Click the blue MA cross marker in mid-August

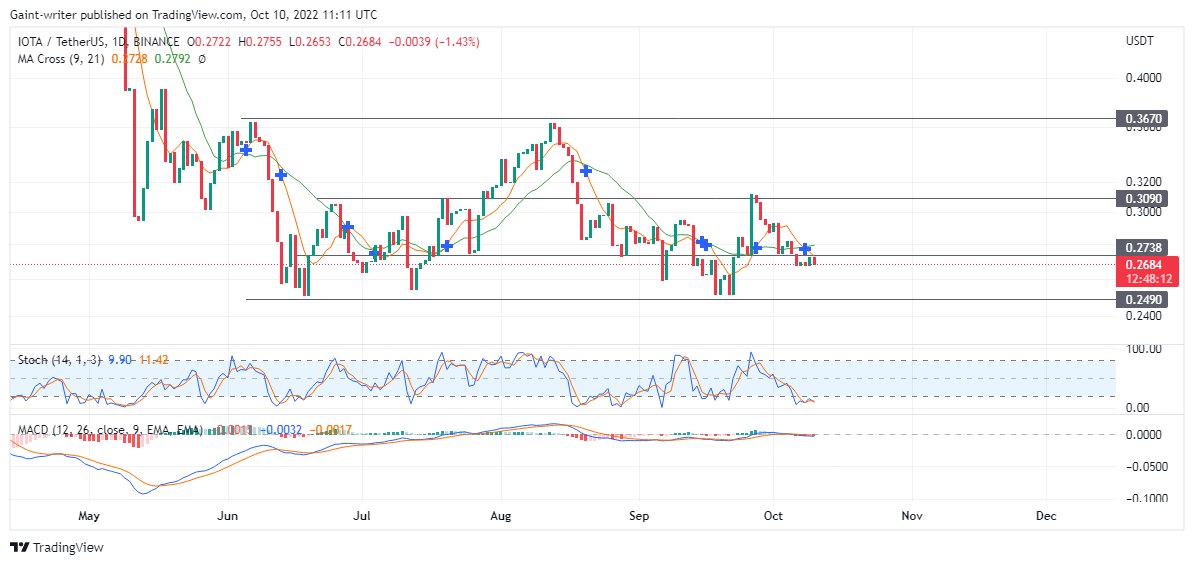tap(586, 171)
